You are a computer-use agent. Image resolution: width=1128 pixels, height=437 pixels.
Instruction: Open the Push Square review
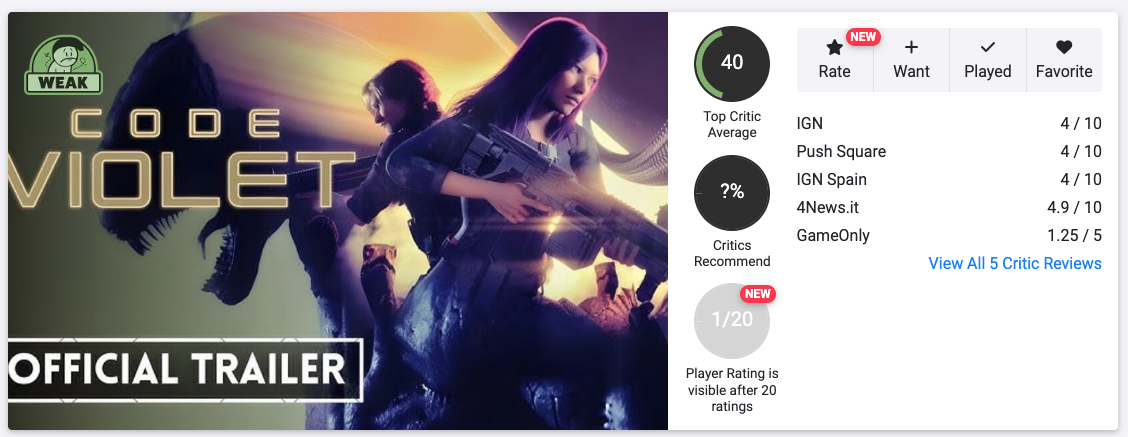click(x=949, y=152)
